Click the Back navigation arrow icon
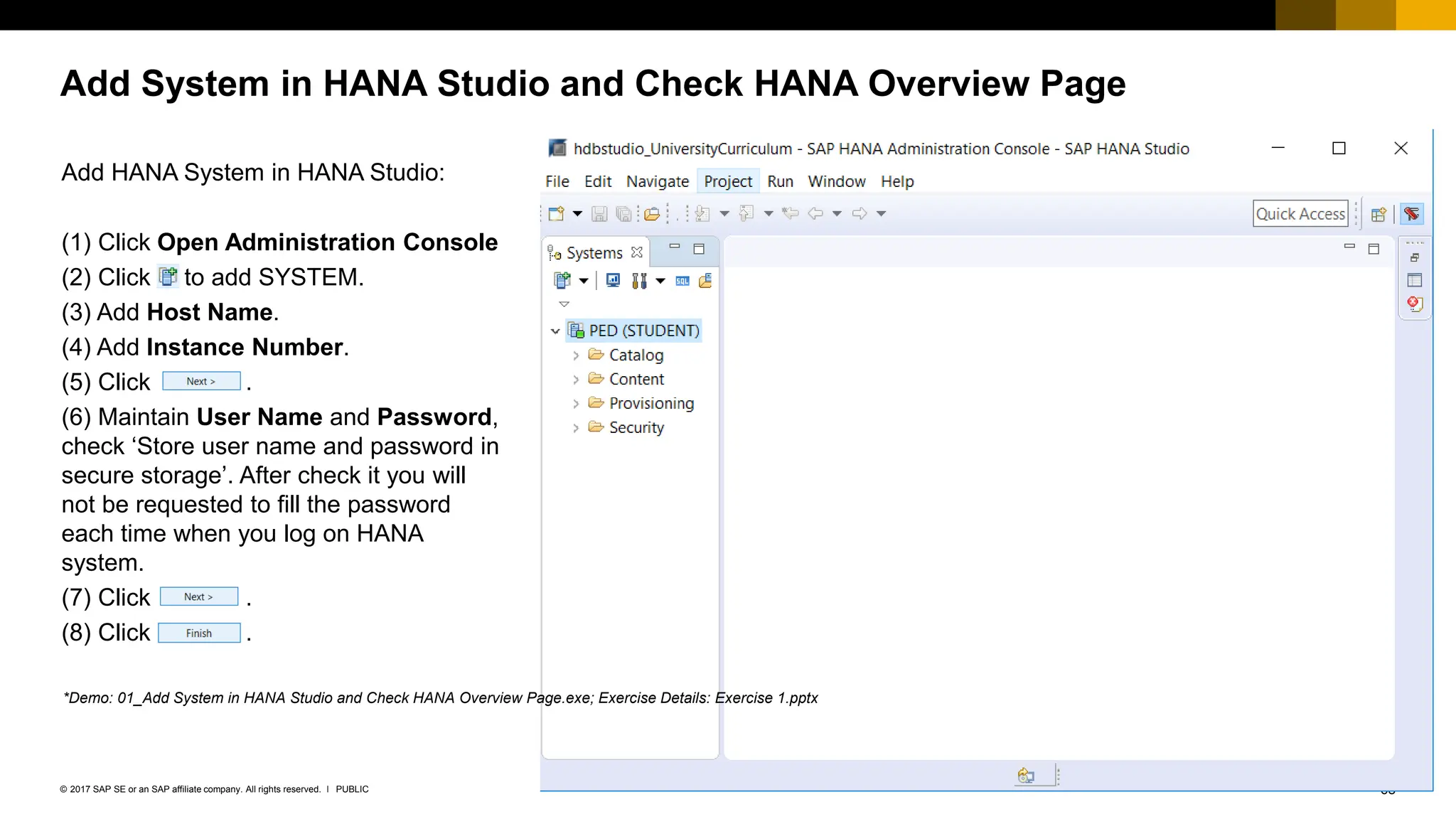 [x=815, y=213]
